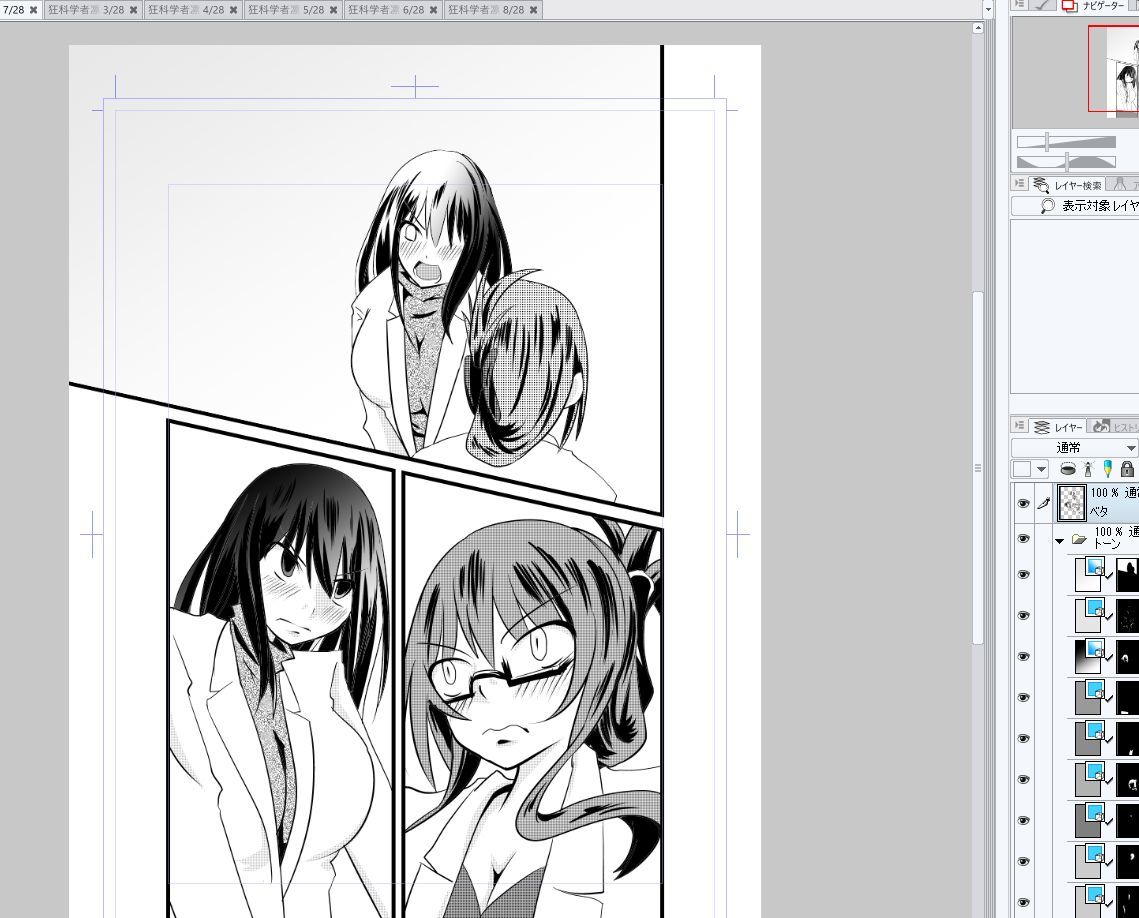This screenshot has width=1139, height=918.
Task: Close the 4/28 canvas tab
Action: 233,10
